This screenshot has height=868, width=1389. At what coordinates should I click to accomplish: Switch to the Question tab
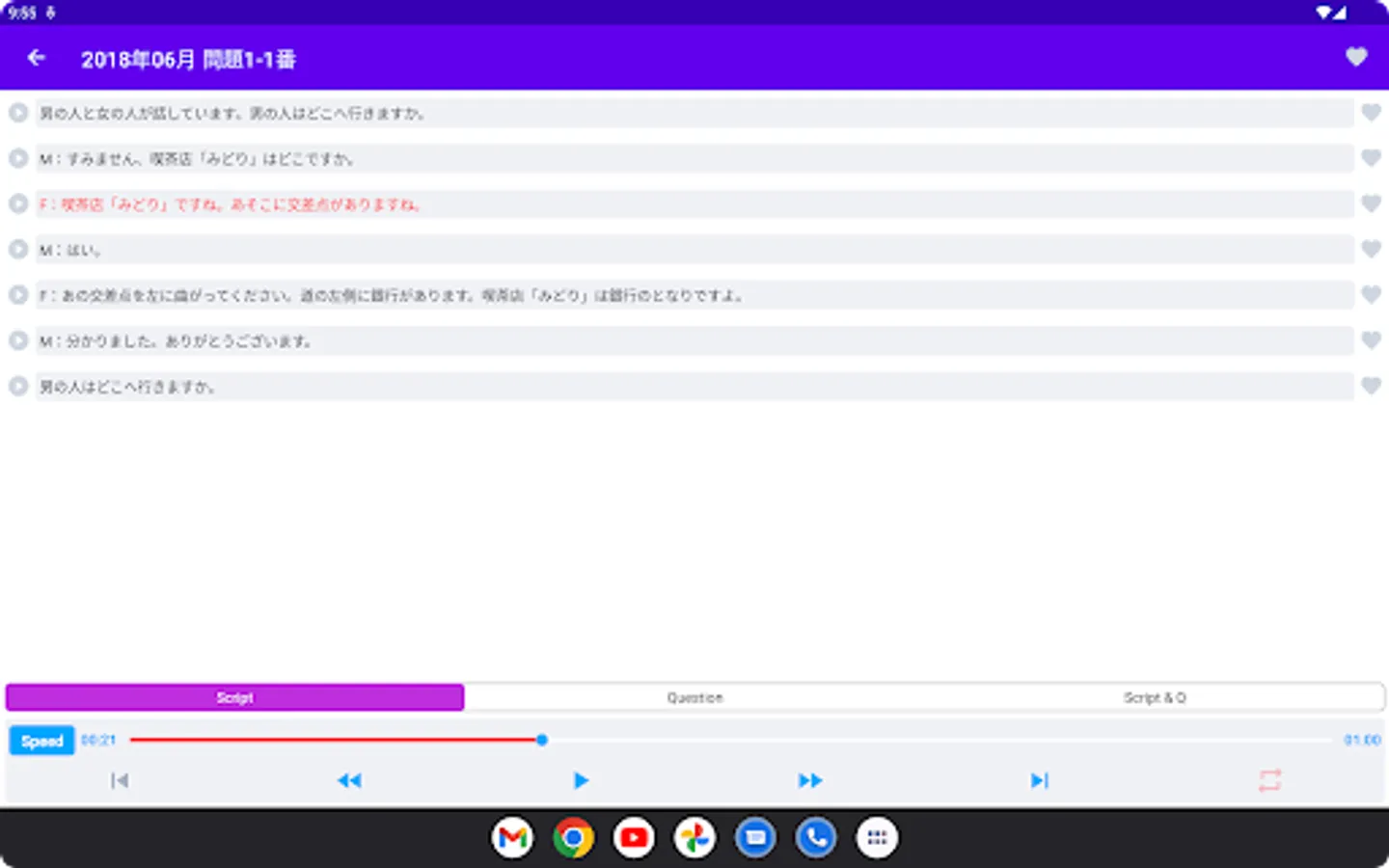point(694,697)
